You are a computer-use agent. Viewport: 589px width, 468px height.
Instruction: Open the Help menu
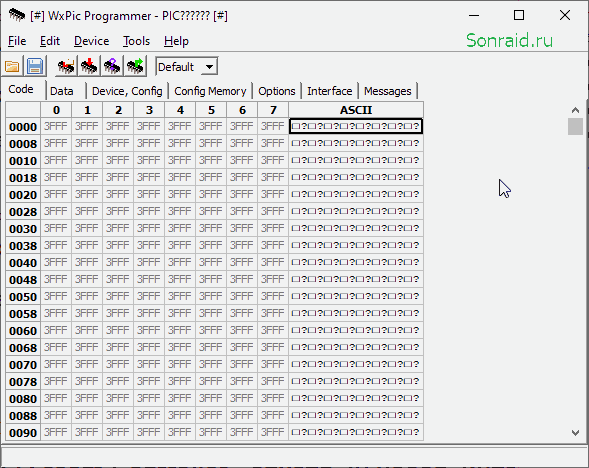176,41
